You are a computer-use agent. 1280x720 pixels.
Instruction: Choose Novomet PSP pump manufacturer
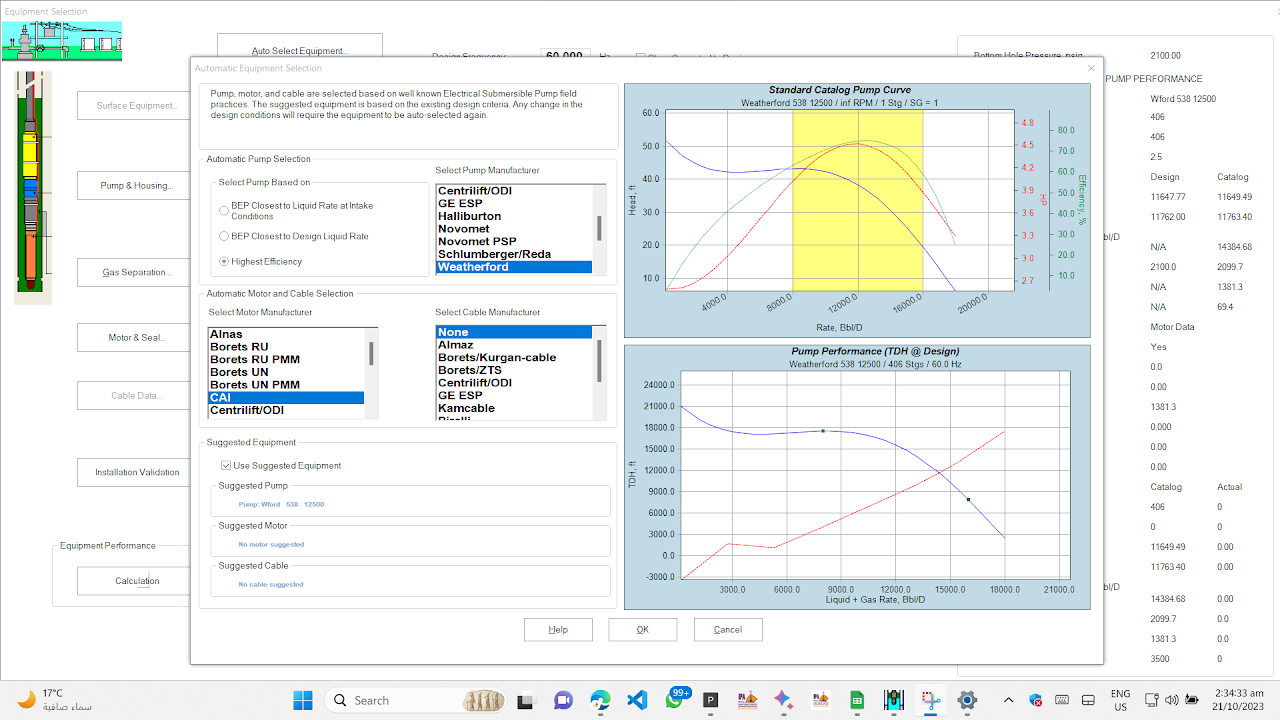pyautogui.click(x=514, y=241)
